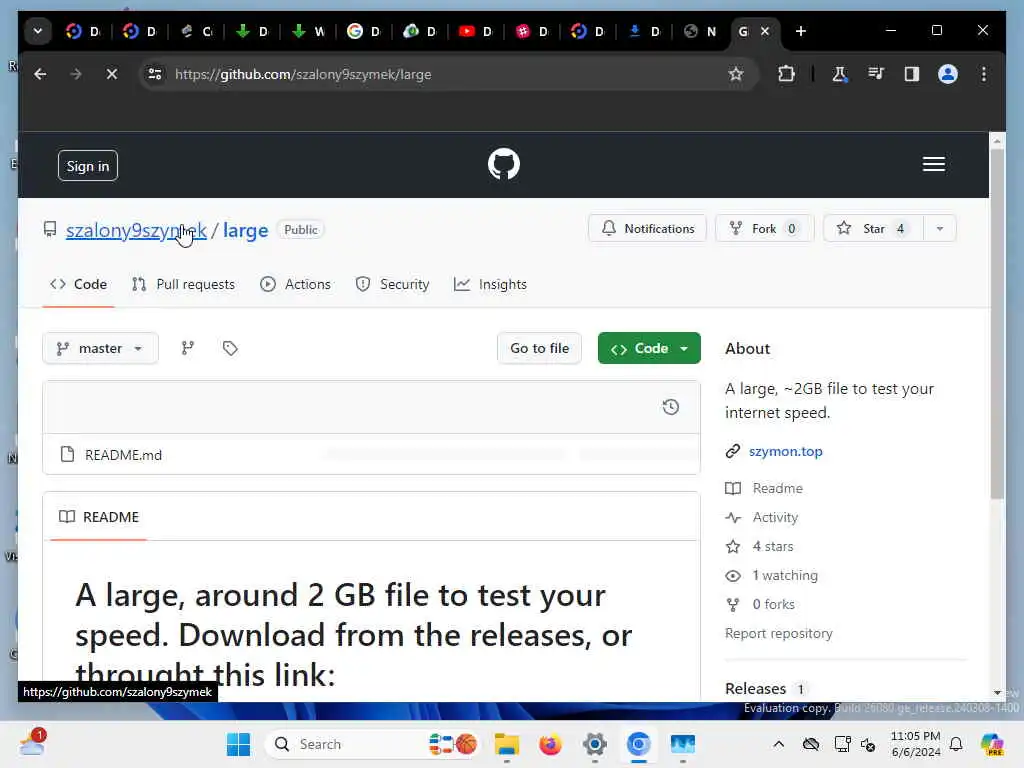Switch to the tab labeled N
This screenshot has height=768, width=1024.
tap(699, 31)
